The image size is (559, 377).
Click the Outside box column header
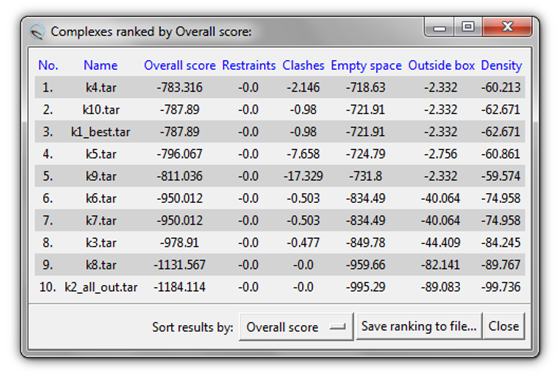(x=441, y=65)
